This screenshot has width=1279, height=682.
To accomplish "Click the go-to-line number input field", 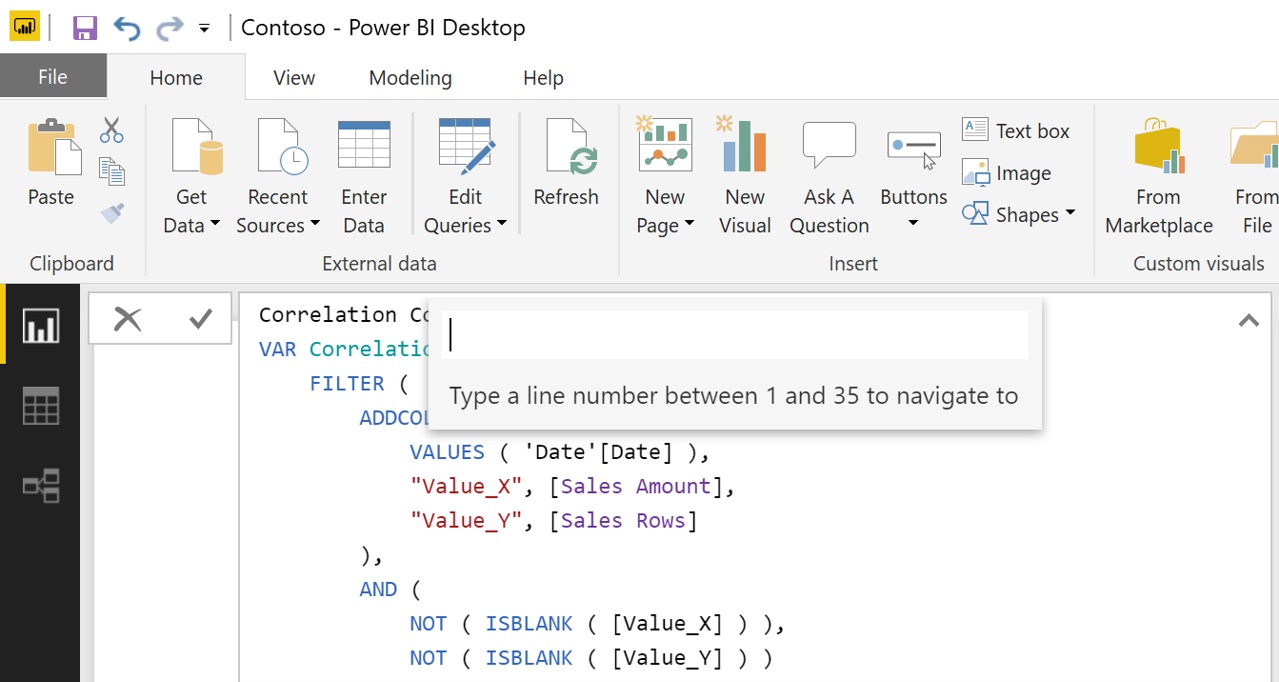I will point(735,335).
